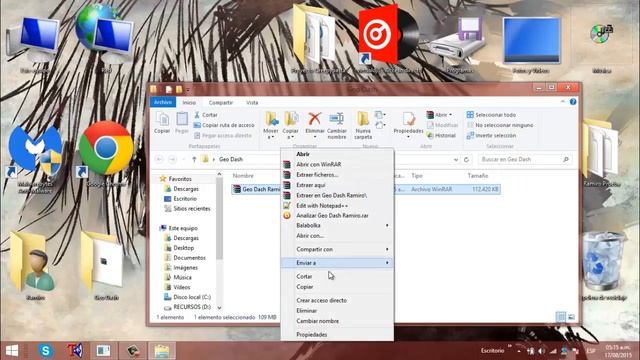Choose Copiar ruta de acceso
640x360 pixels.
224,125
